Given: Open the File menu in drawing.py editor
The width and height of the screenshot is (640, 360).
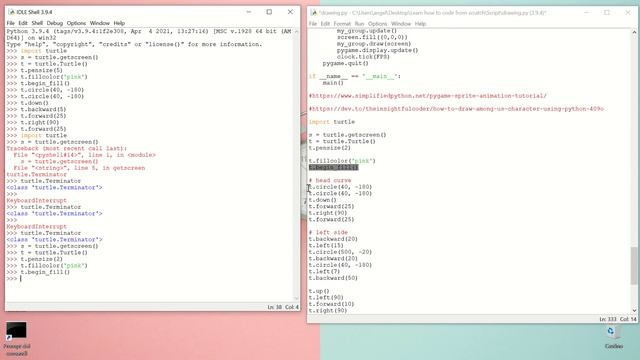Looking at the screenshot, I should (x=313, y=24).
